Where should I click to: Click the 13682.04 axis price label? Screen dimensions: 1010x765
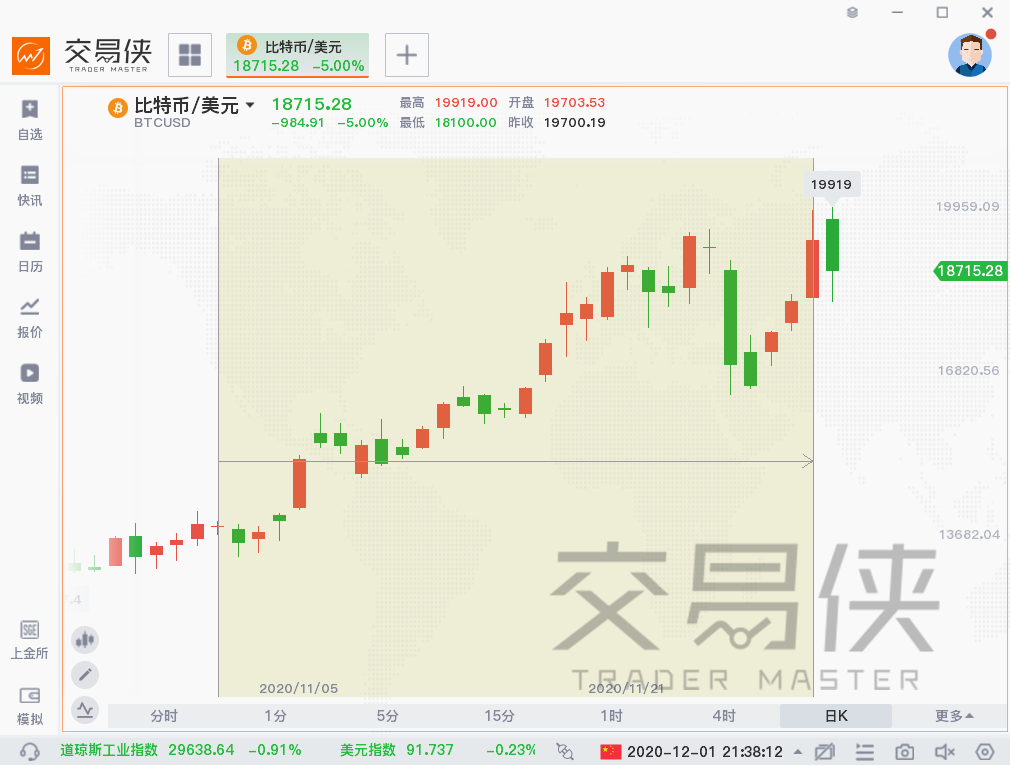(x=969, y=534)
